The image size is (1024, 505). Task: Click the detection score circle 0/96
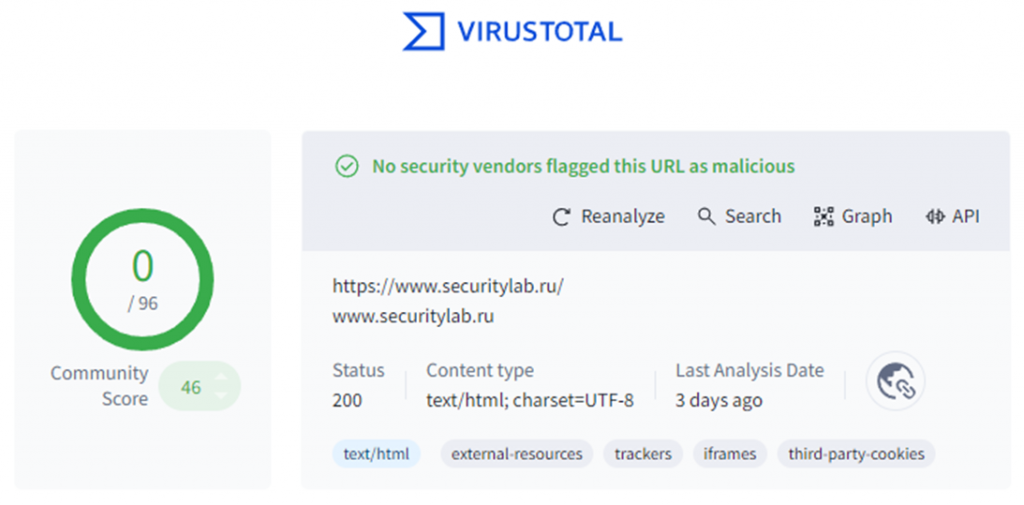pos(142,279)
